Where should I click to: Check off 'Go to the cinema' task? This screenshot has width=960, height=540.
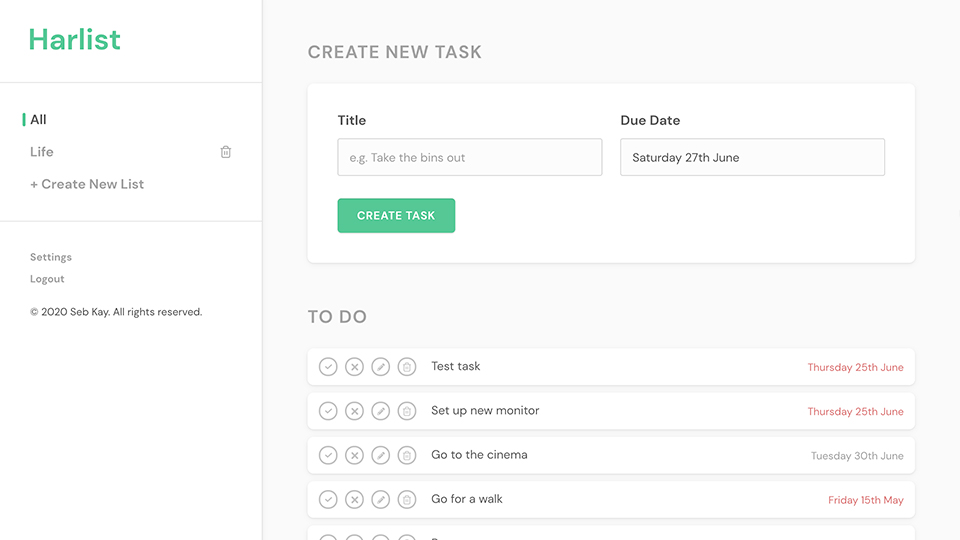[x=328, y=455]
